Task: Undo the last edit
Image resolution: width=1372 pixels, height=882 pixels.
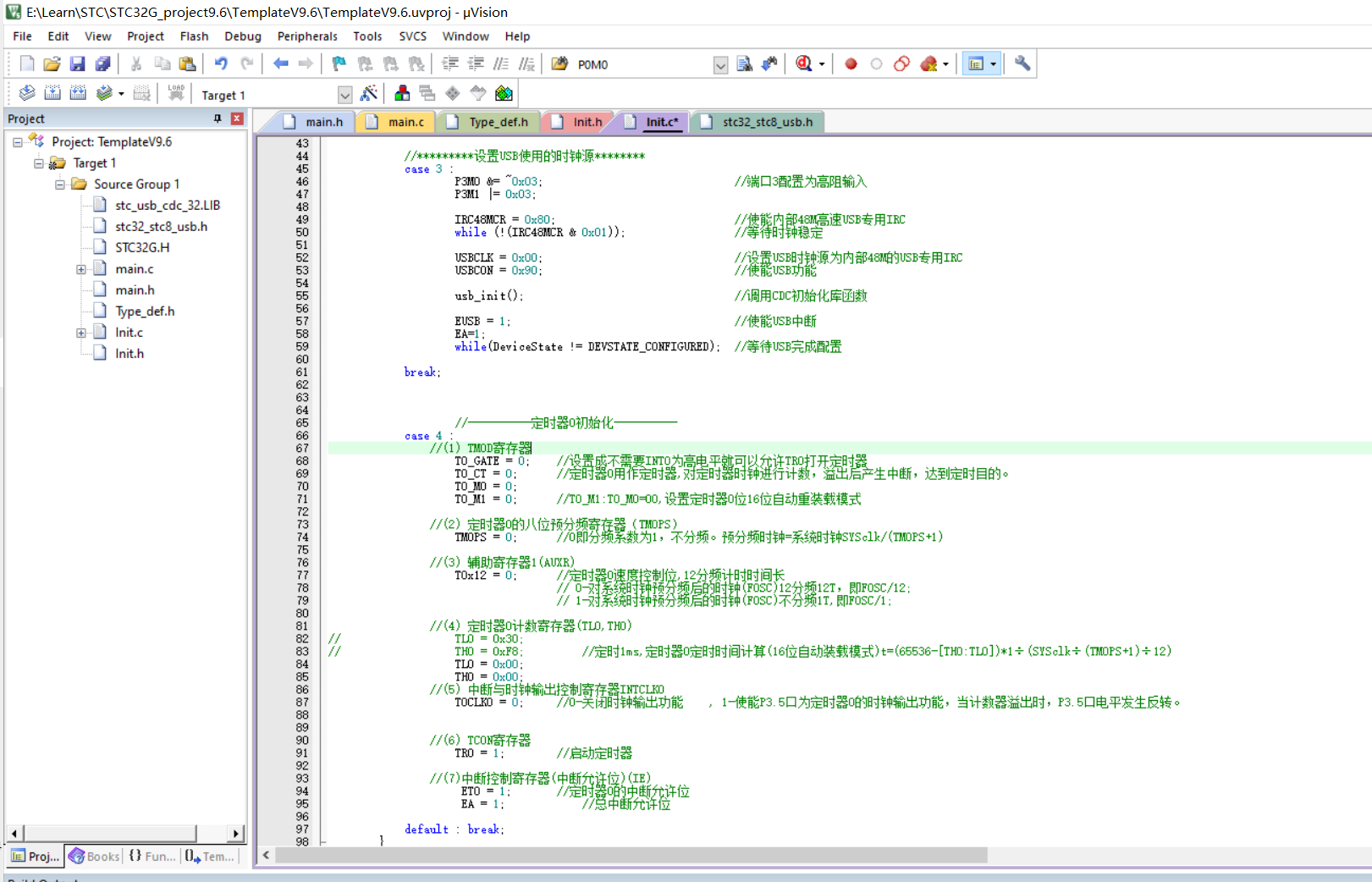Action: click(221, 63)
